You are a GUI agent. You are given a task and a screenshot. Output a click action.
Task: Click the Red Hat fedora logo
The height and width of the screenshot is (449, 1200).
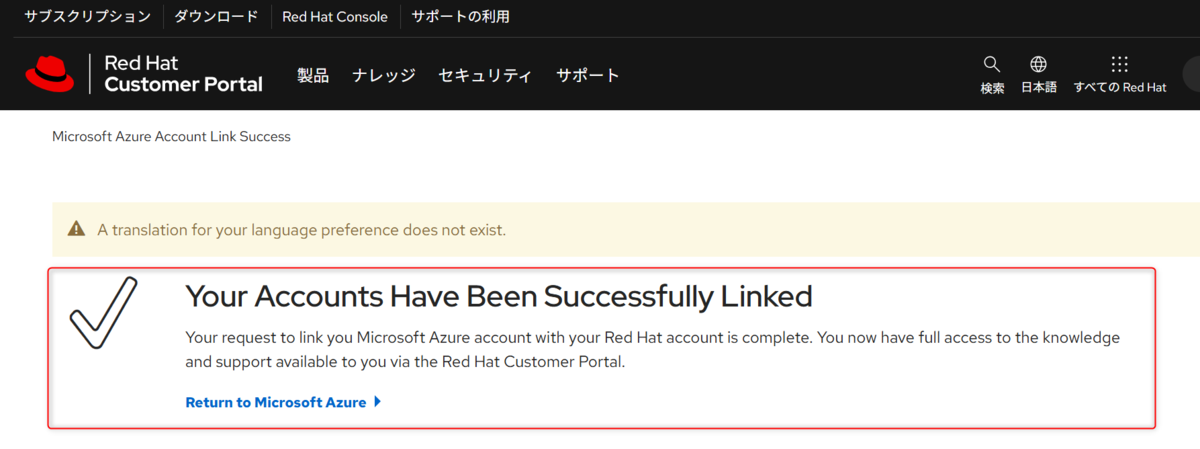pyautogui.click(x=49, y=74)
